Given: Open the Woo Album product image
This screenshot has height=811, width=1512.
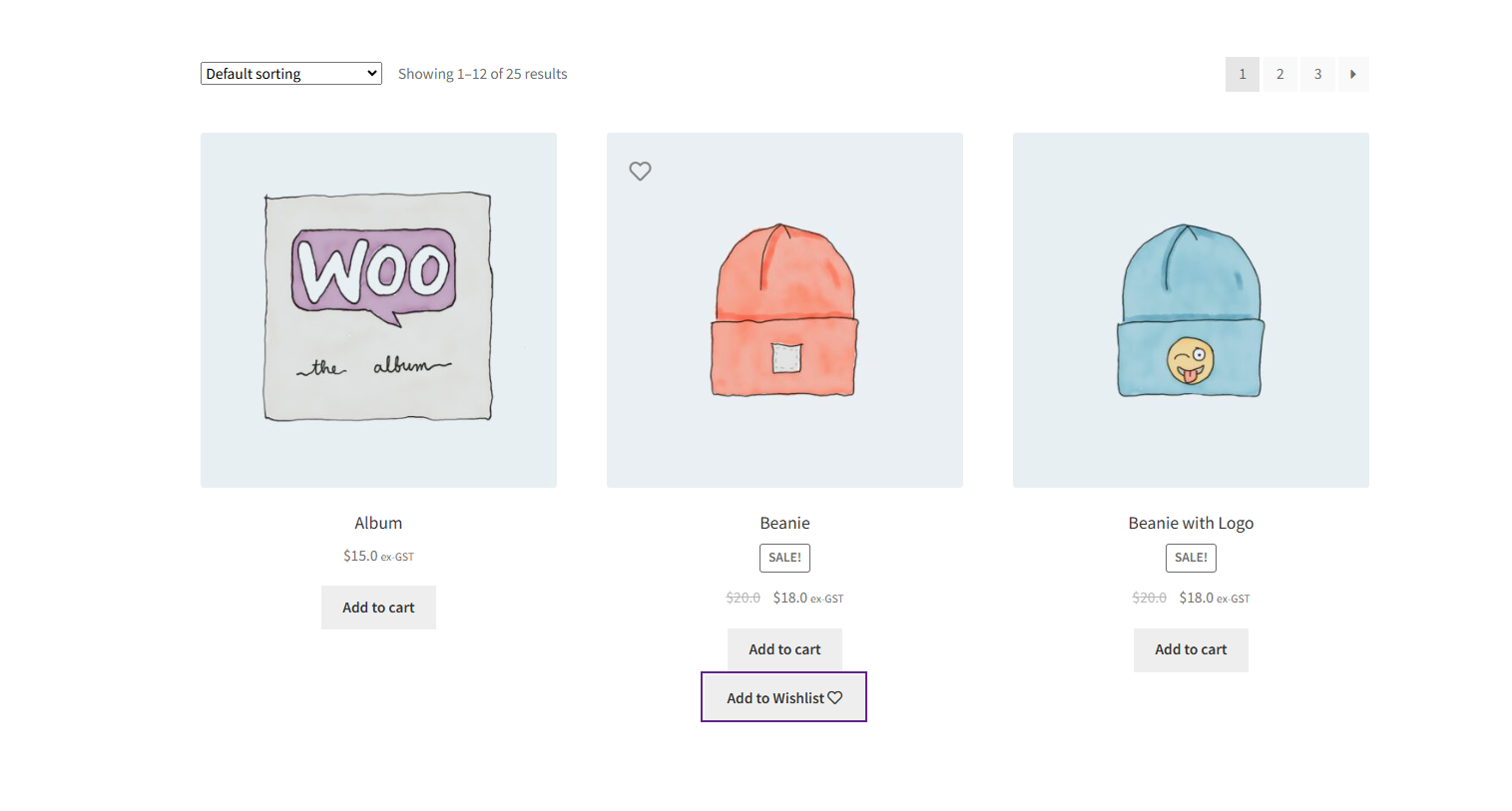Looking at the screenshot, I should click(x=378, y=309).
